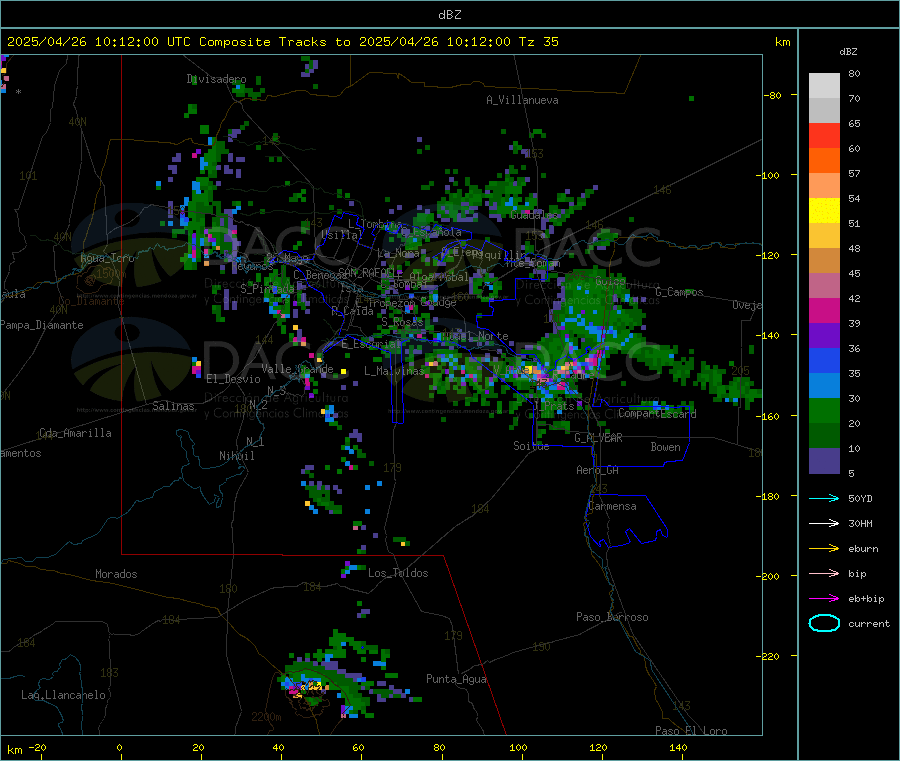Click the Morados map label
Screen dimensions: 900x761
[x=116, y=574]
